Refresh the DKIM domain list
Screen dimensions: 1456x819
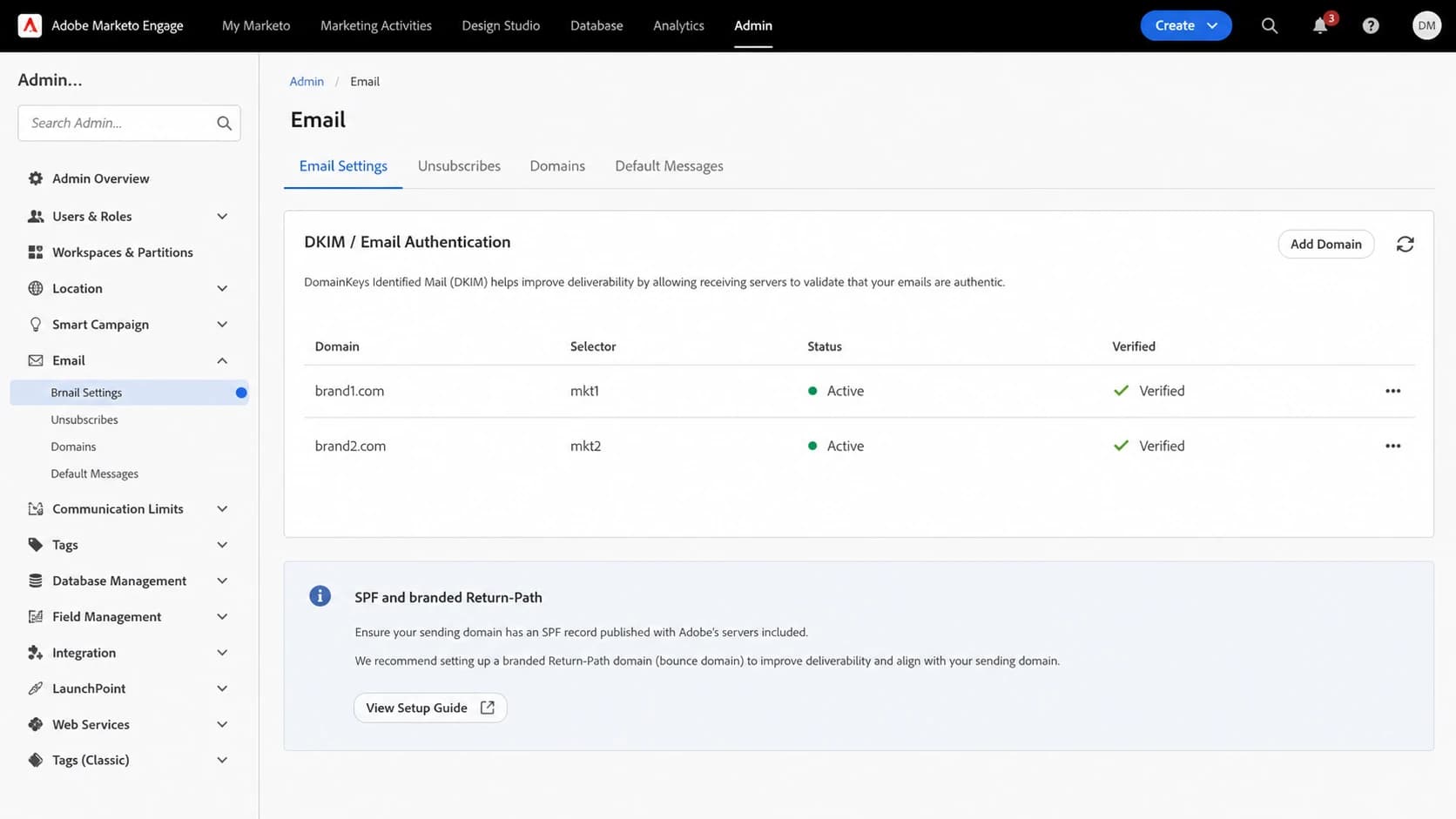pos(1405,245)
